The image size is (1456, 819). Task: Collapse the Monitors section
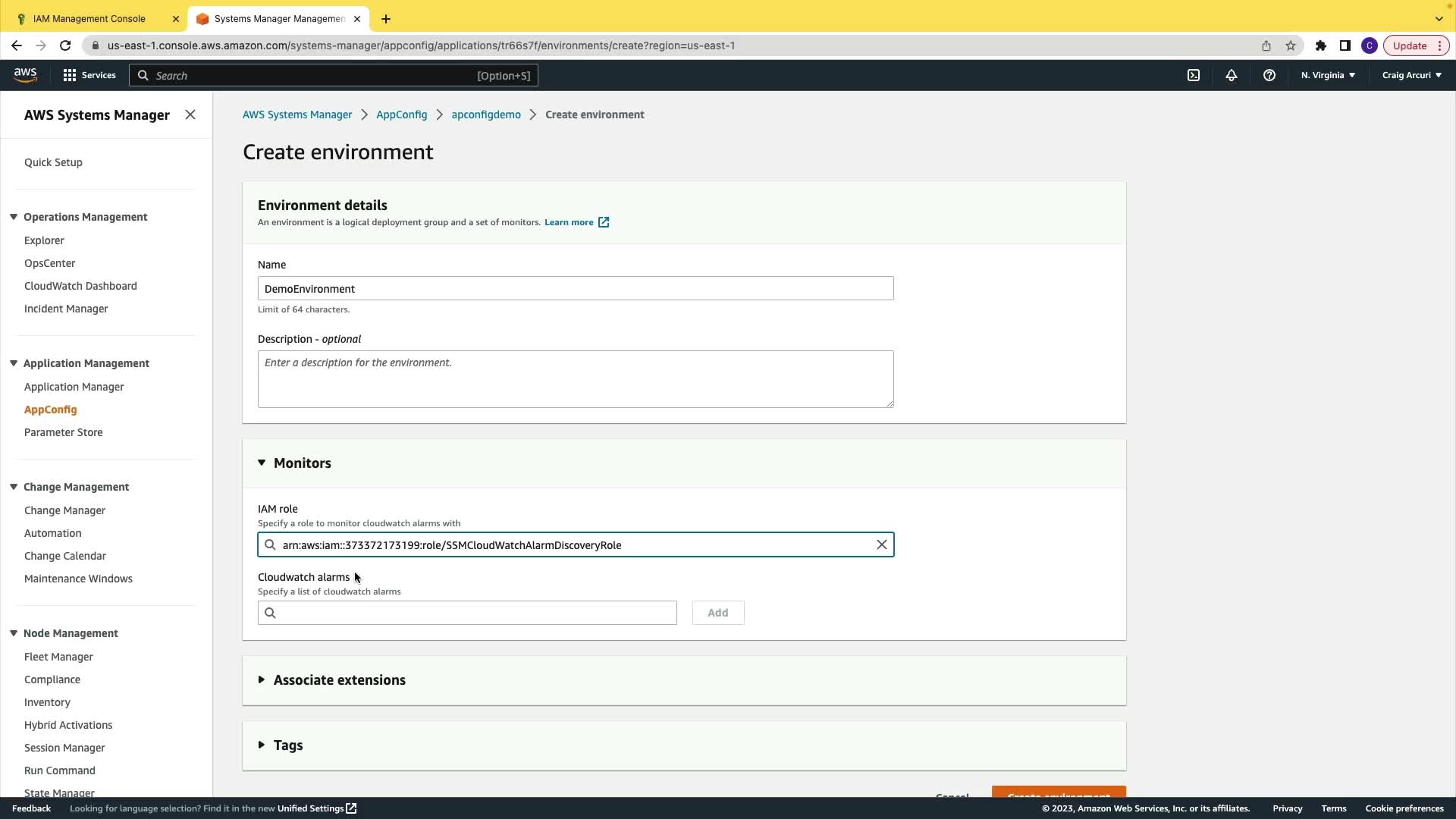tap(262, 463)
